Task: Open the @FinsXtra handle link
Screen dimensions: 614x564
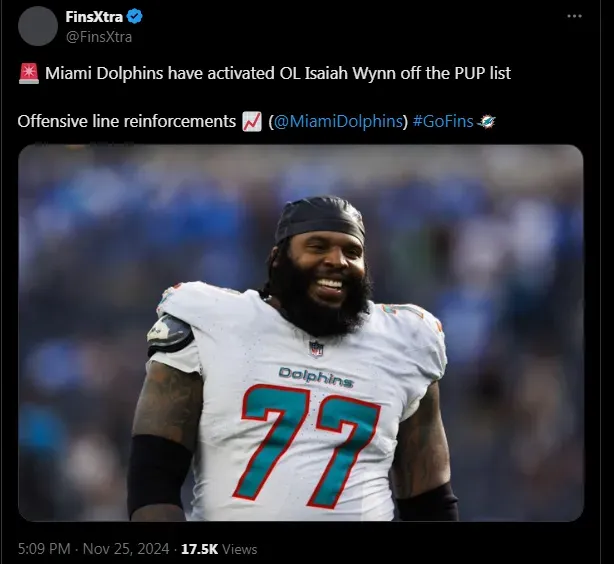Action: click(x=99, y=37)
